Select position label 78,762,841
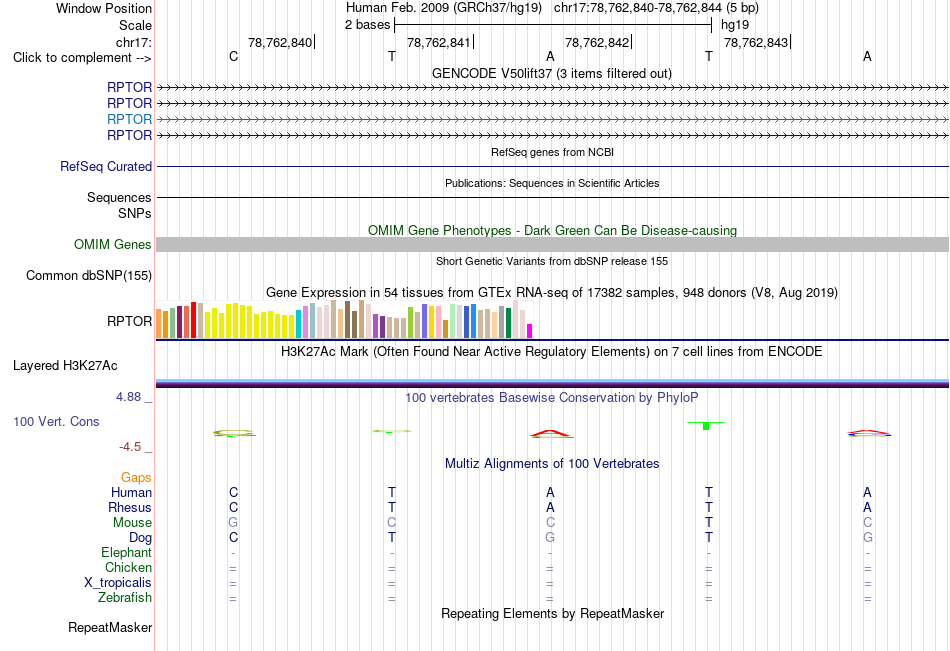 tap(439, 42)
